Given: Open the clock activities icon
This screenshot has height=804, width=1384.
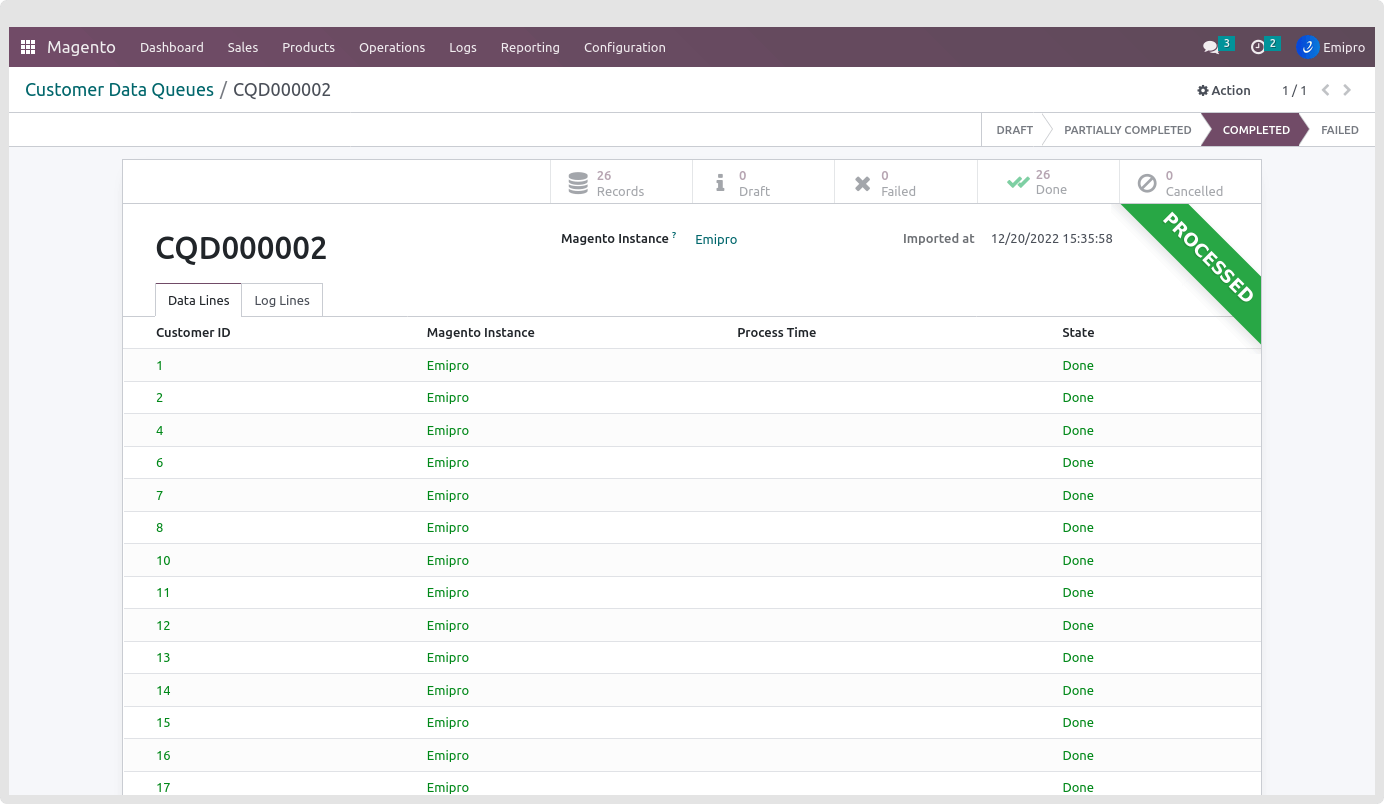Looking at the screenshot, I should (1258, 47).
